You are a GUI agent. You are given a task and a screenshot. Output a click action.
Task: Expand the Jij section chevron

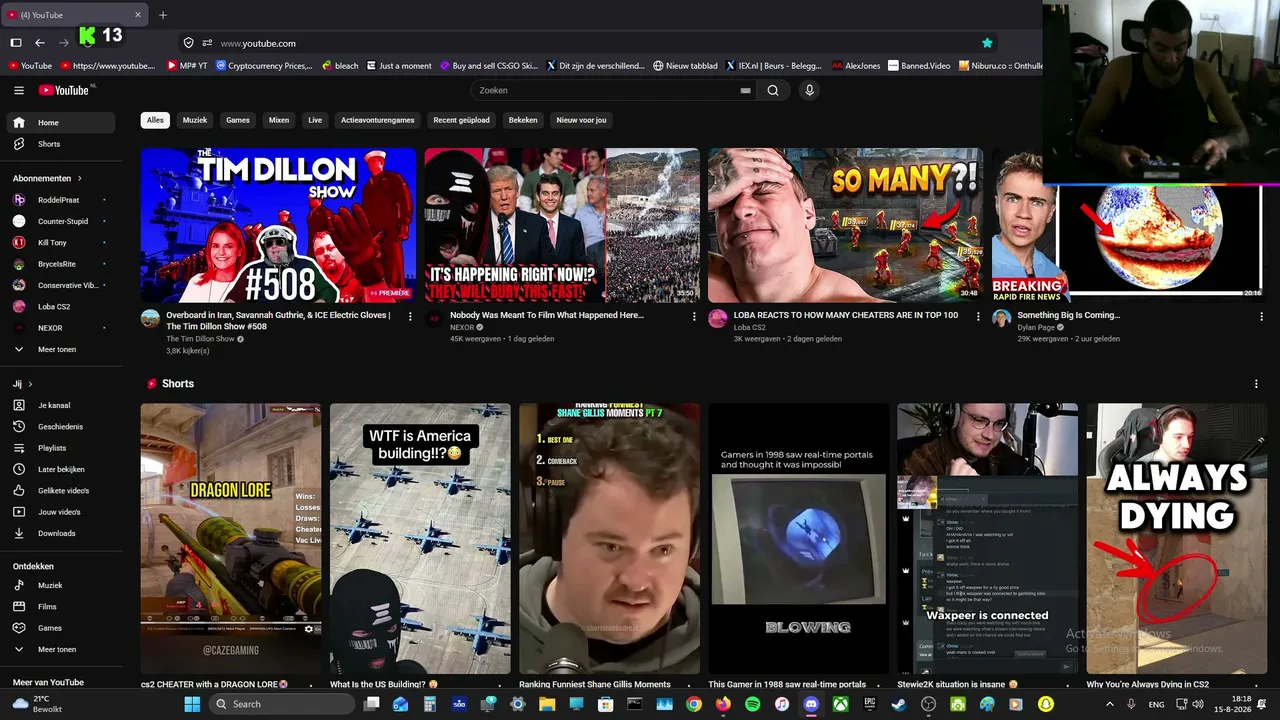(30, 384)
